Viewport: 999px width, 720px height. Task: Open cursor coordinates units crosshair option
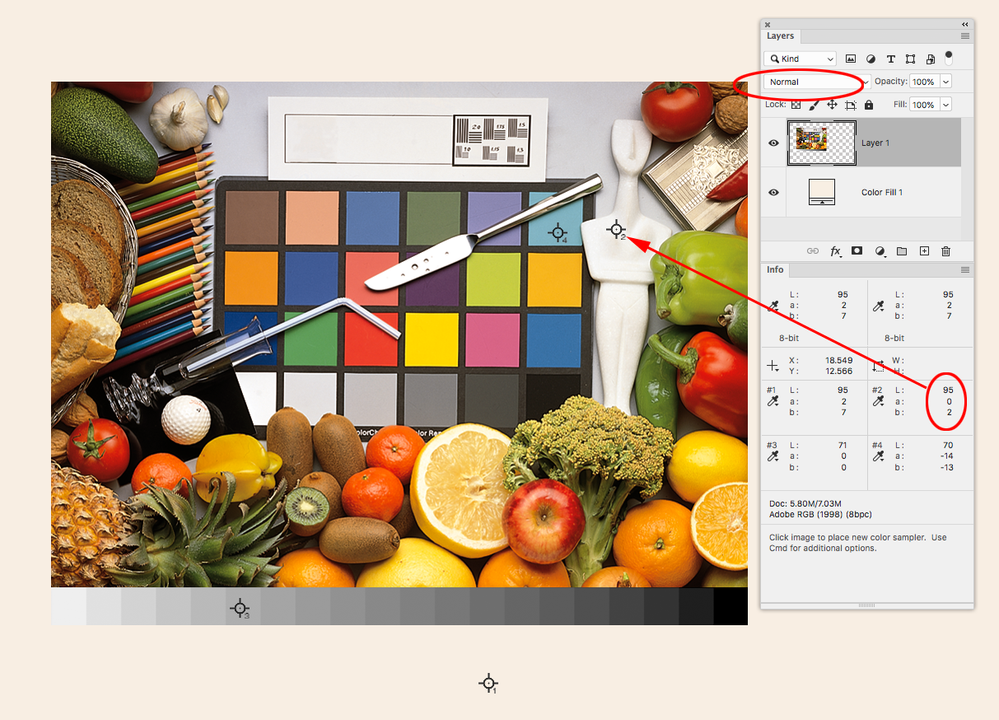coord(773,366)
